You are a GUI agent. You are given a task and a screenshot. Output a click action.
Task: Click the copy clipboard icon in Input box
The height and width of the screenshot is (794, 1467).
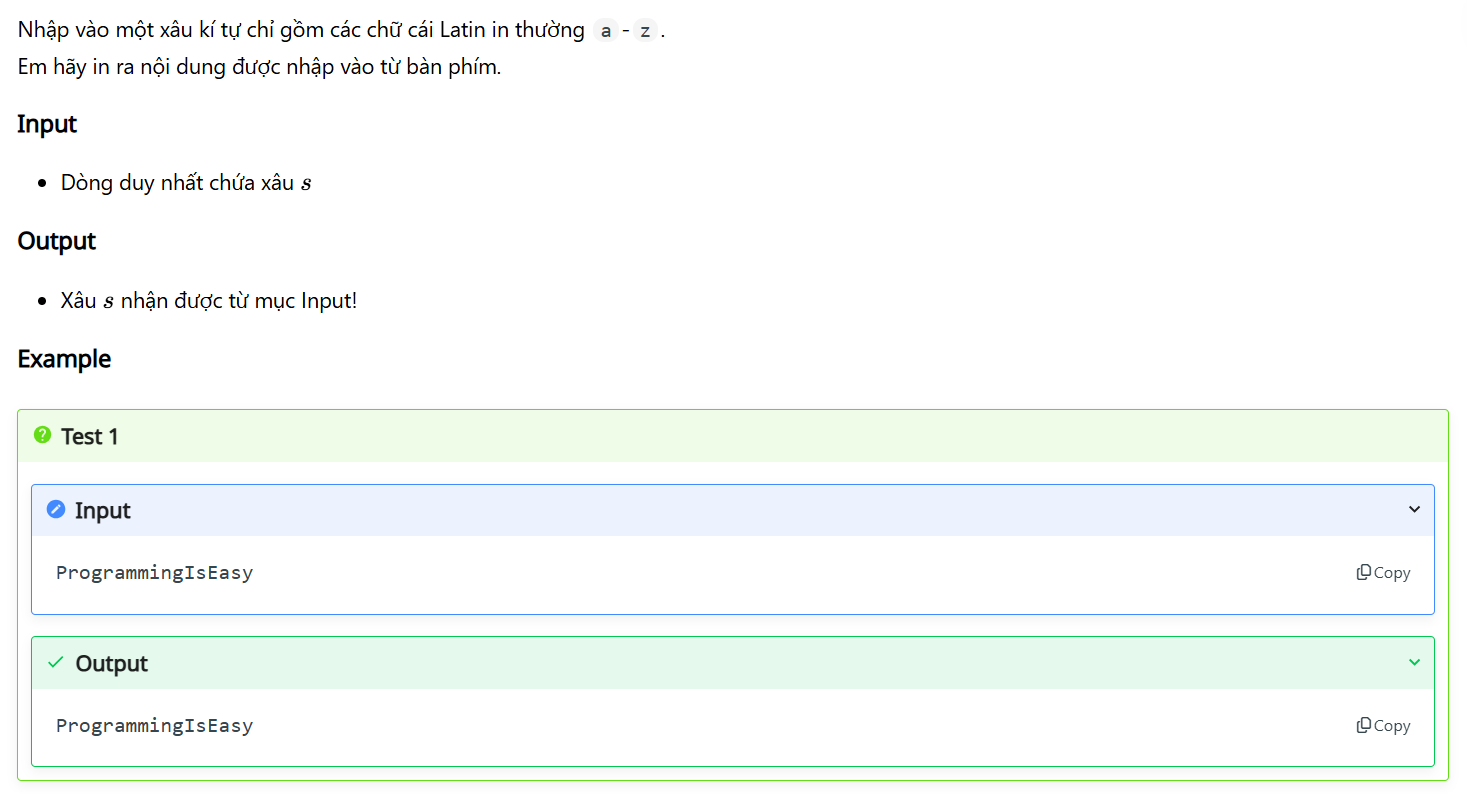click(1363, 573)
